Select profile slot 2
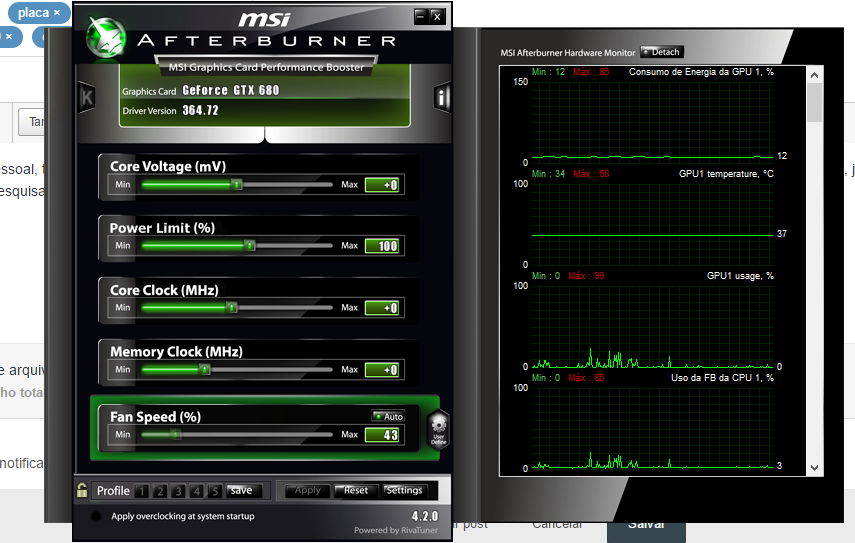This screenshot has width=855, height=543. (160, 491)
